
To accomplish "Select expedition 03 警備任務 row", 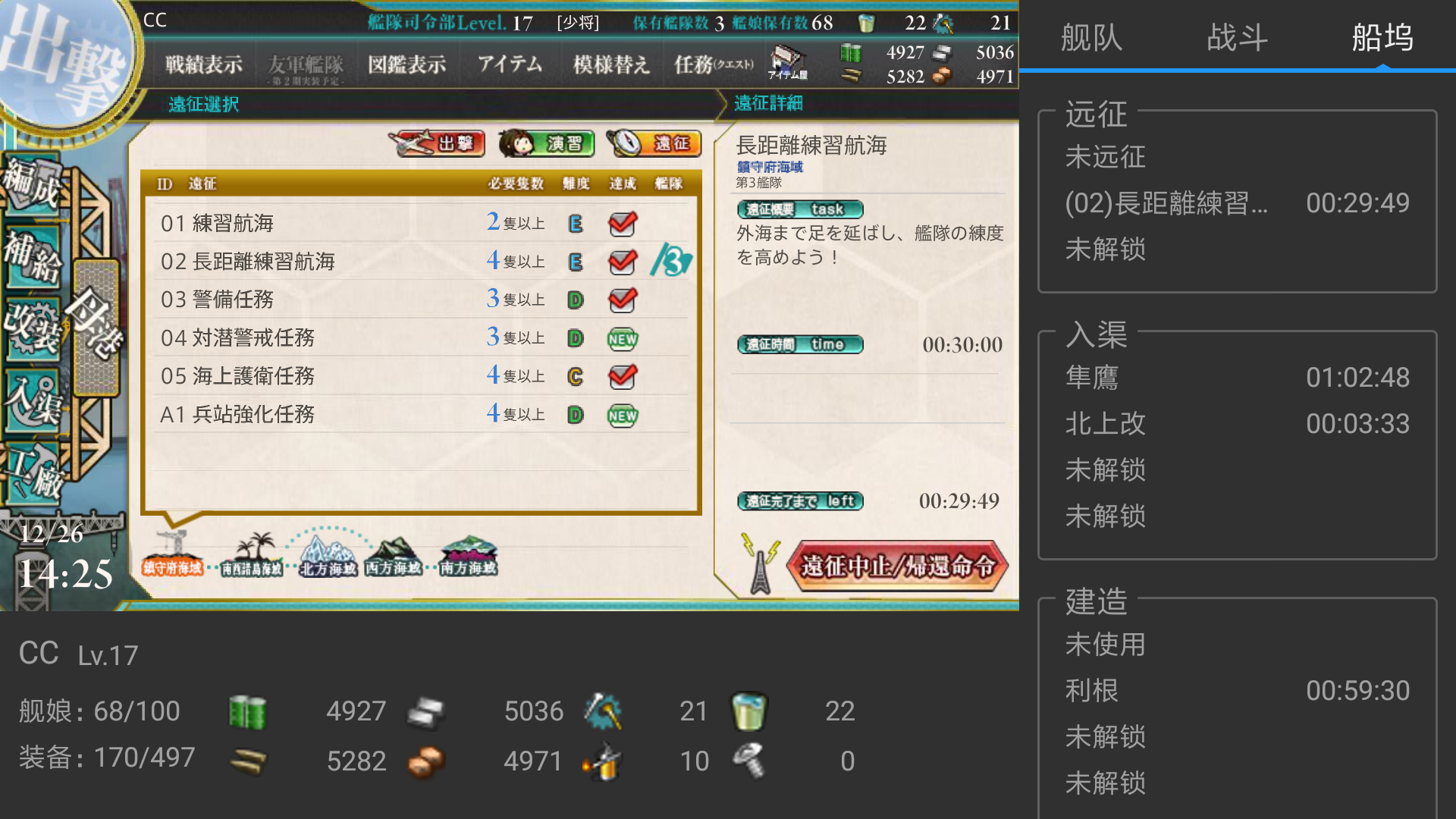I will [422, 300].
